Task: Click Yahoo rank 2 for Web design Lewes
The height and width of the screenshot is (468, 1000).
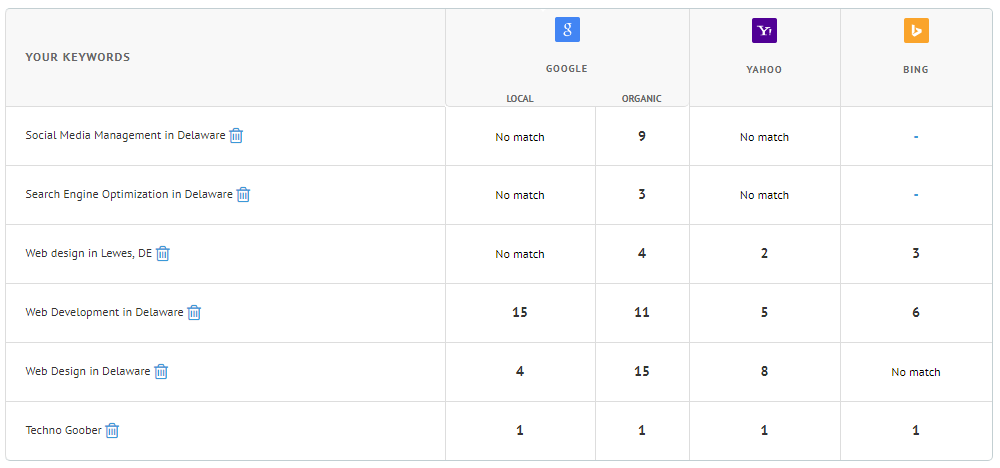Action: [764, 254]
